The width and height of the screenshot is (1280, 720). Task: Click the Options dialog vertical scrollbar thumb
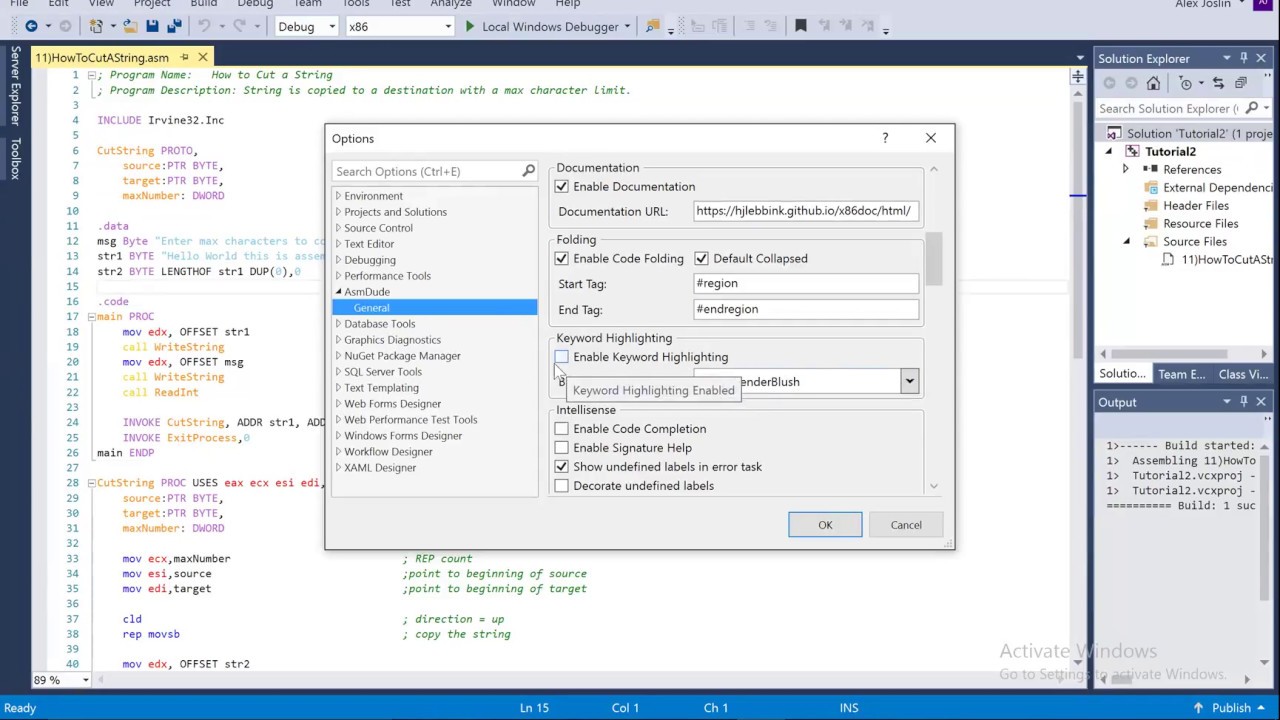[934, 259]
